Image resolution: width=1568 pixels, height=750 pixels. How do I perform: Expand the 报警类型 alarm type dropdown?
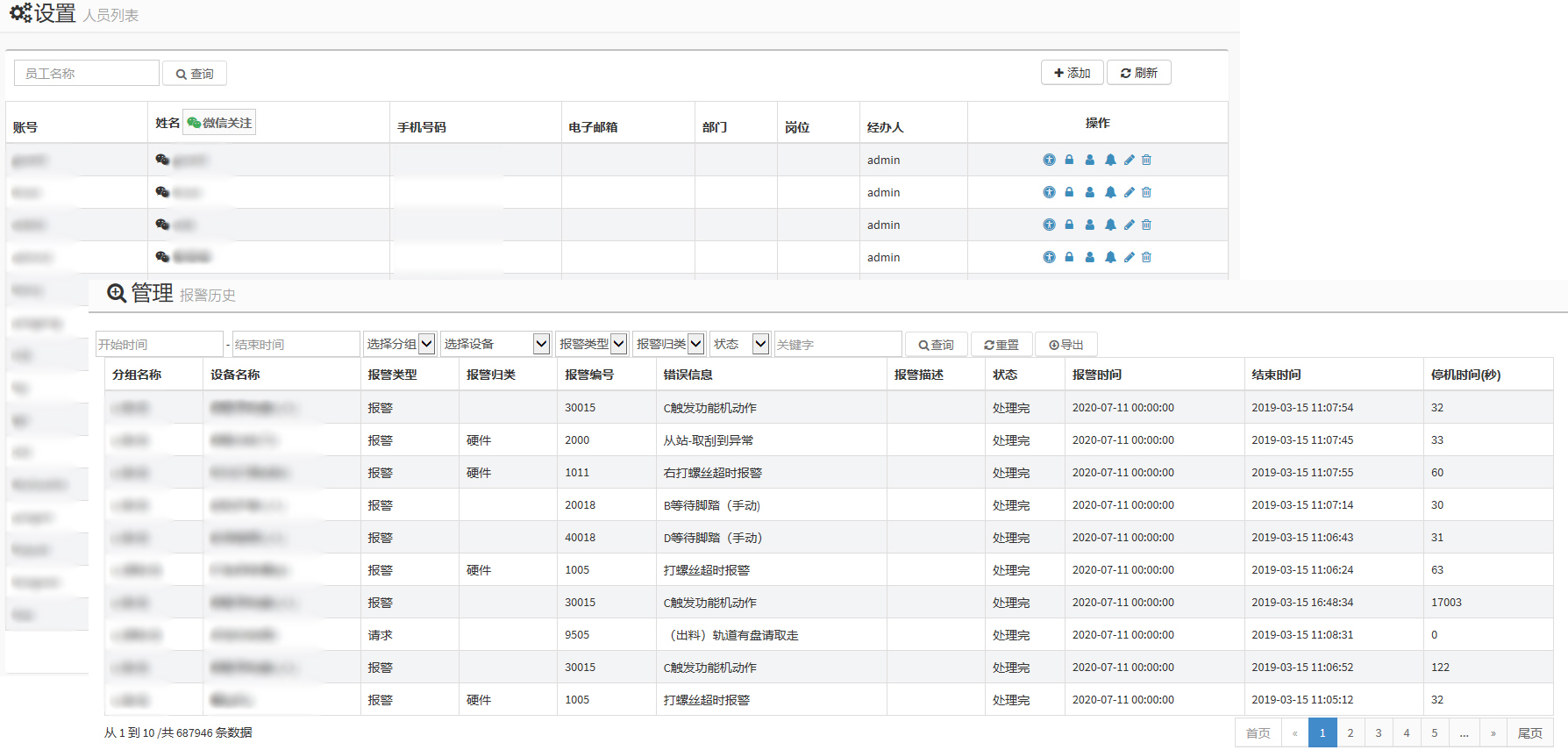click(592, 344)
